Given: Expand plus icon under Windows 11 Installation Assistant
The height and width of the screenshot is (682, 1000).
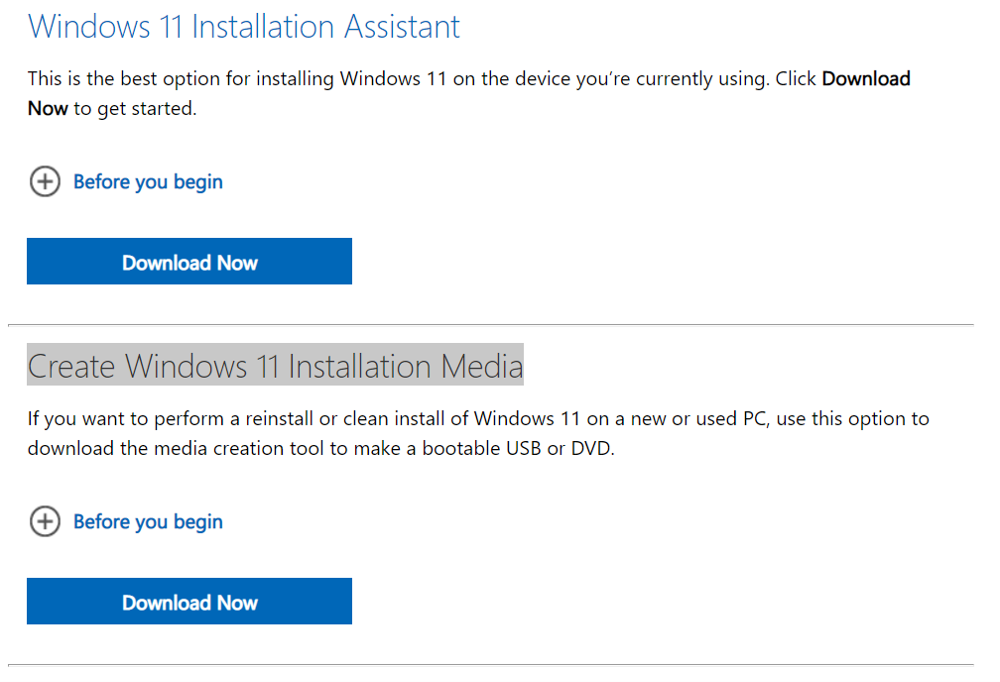Looking at the screenshot, I should [x=45, y=182].
